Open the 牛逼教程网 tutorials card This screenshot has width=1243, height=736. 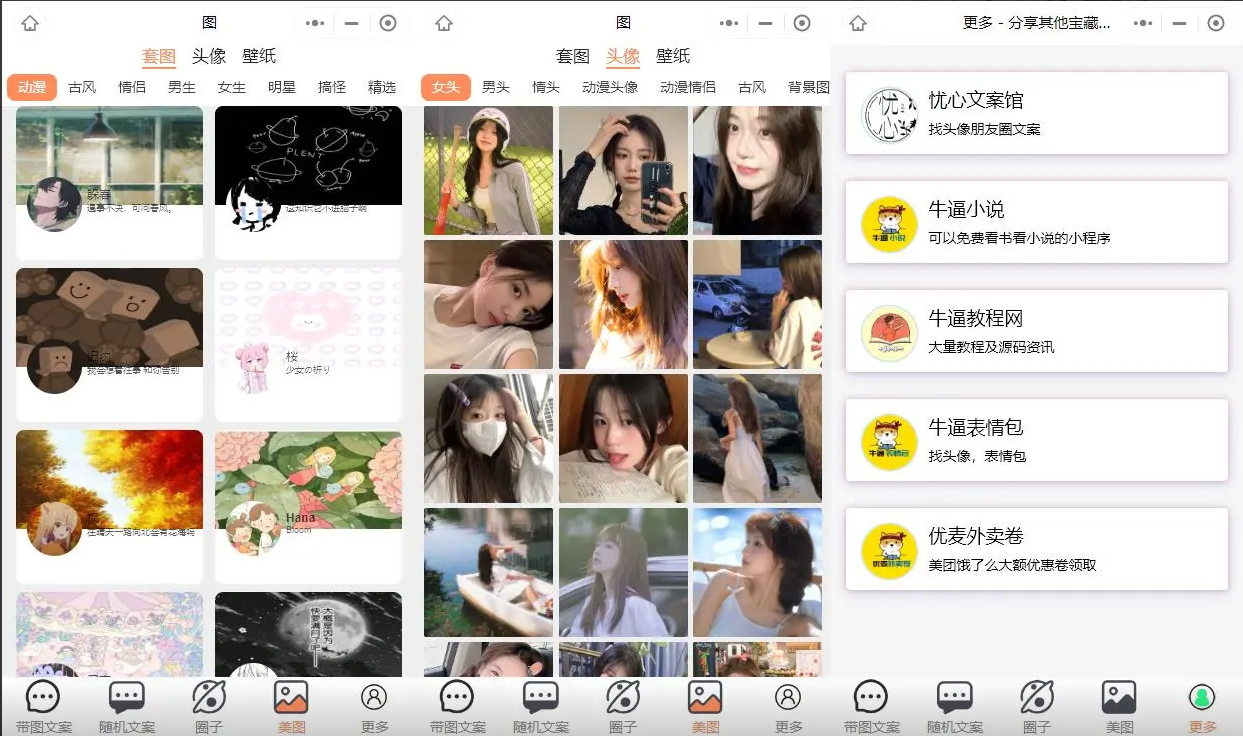[1036, 331]
